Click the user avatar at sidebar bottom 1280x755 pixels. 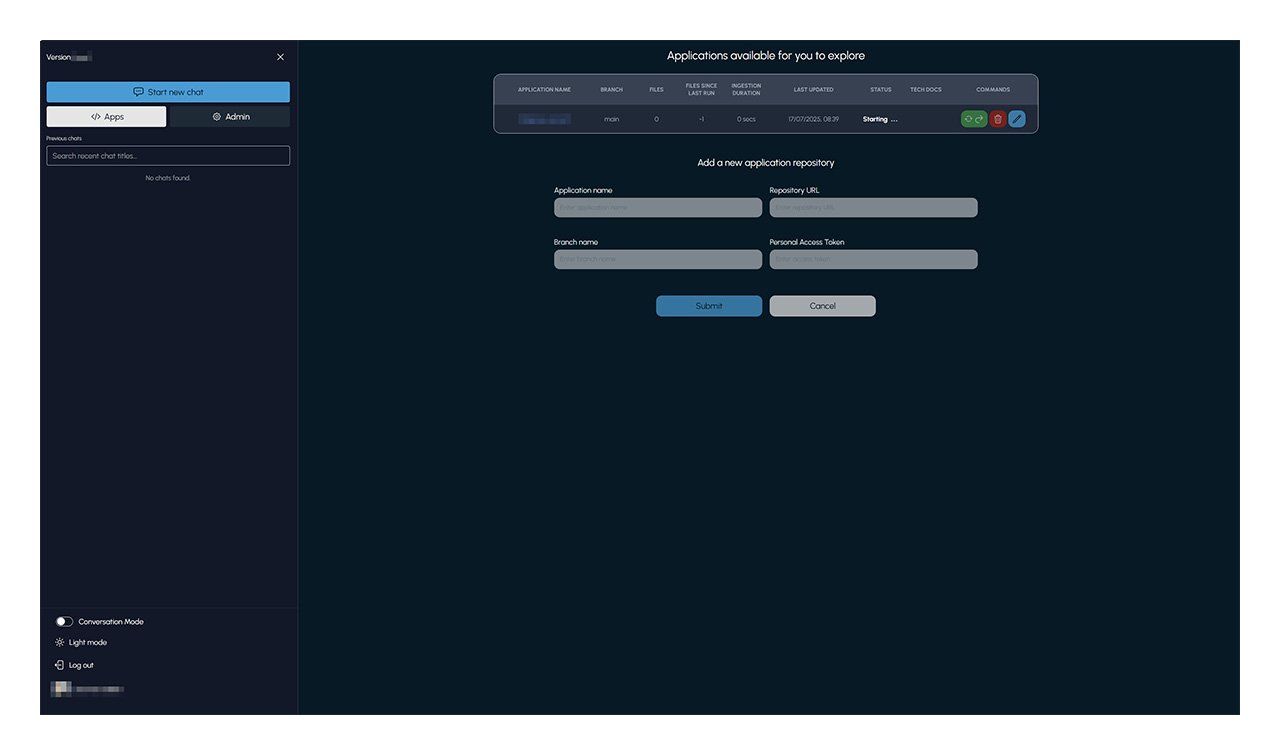[x=61, y=689]
